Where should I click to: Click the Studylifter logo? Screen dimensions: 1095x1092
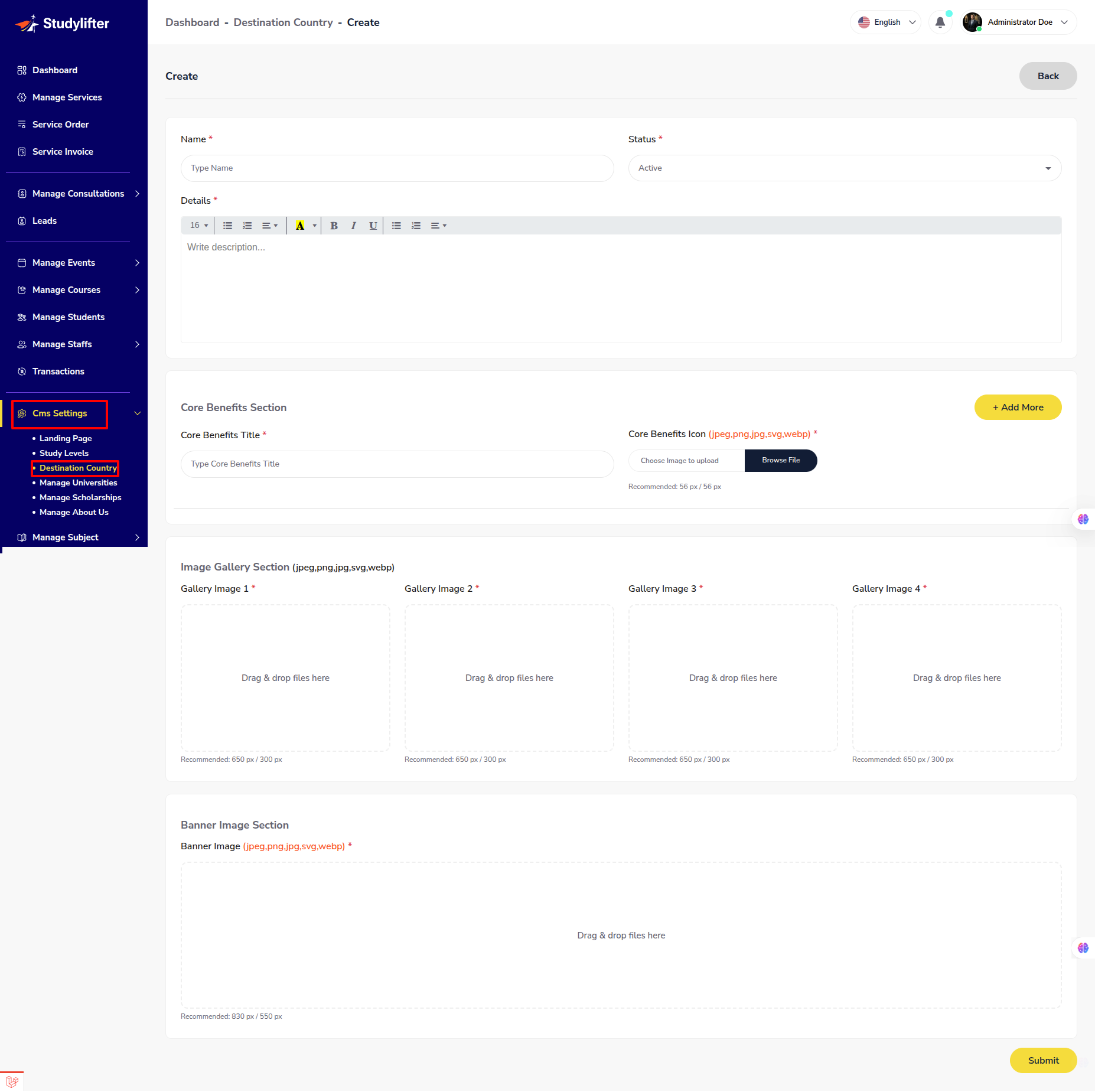coord(63,23)
